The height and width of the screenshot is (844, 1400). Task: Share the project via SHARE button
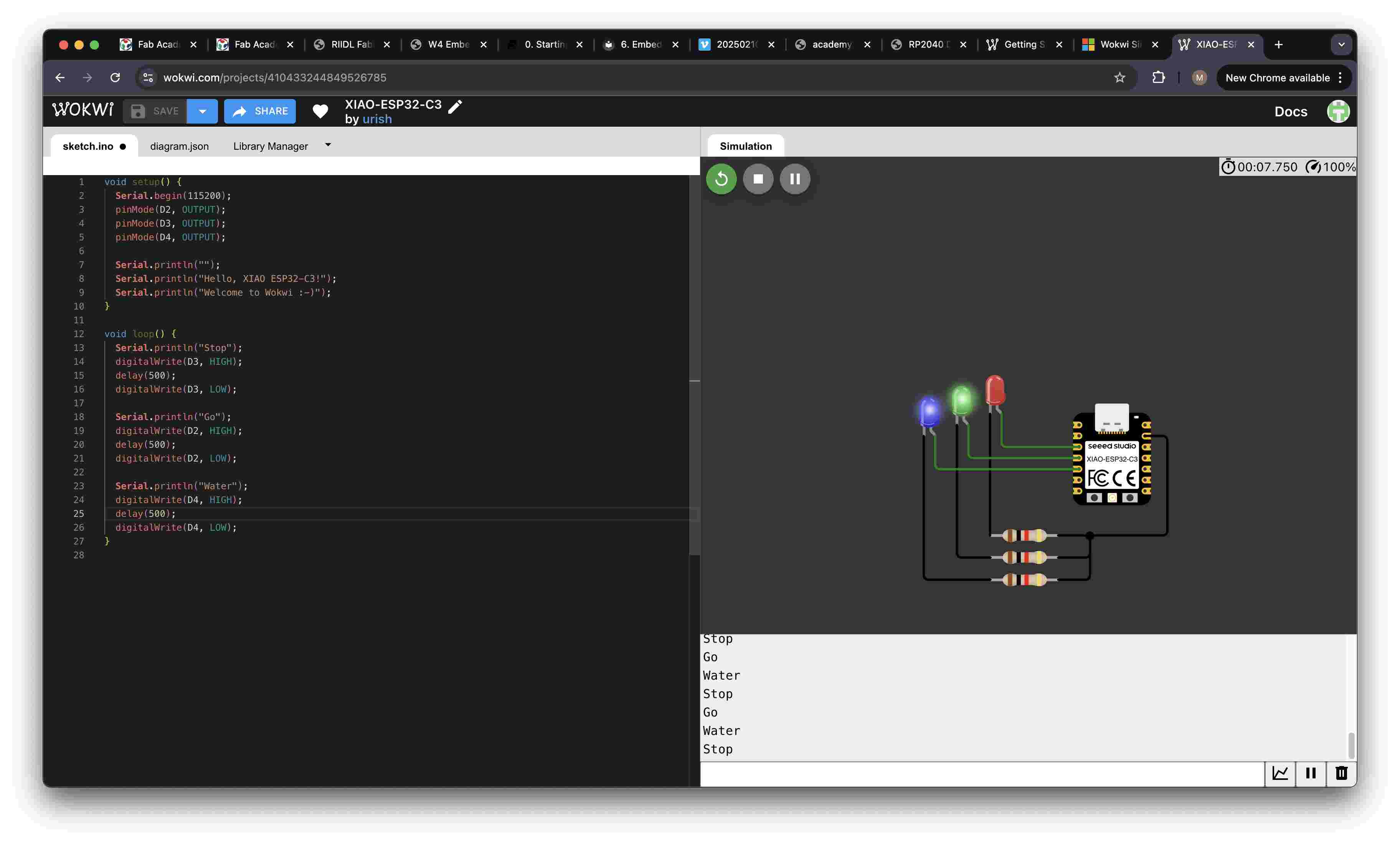(x=260, y=111)
